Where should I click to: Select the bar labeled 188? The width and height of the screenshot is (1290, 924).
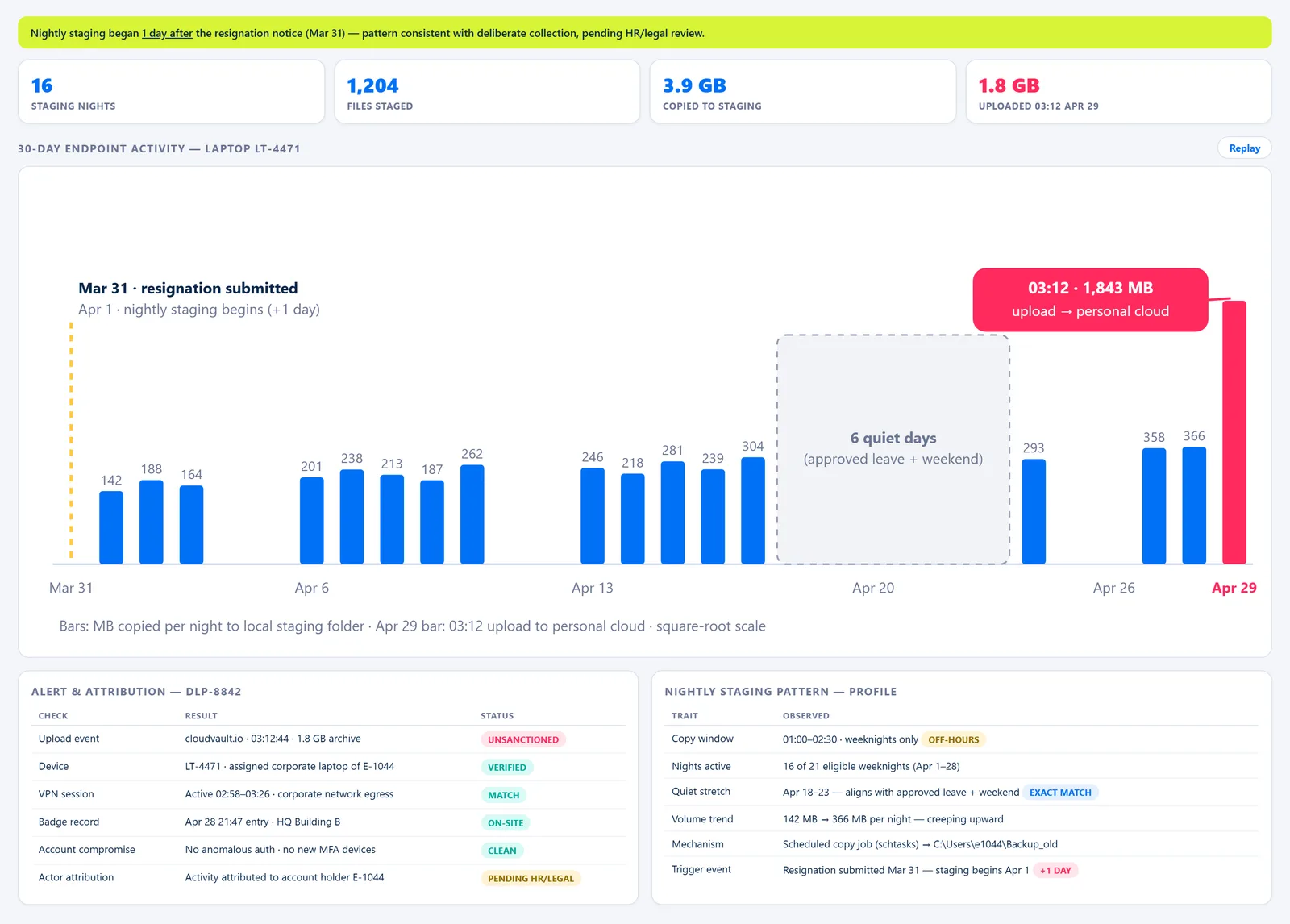tap(152, 522)
